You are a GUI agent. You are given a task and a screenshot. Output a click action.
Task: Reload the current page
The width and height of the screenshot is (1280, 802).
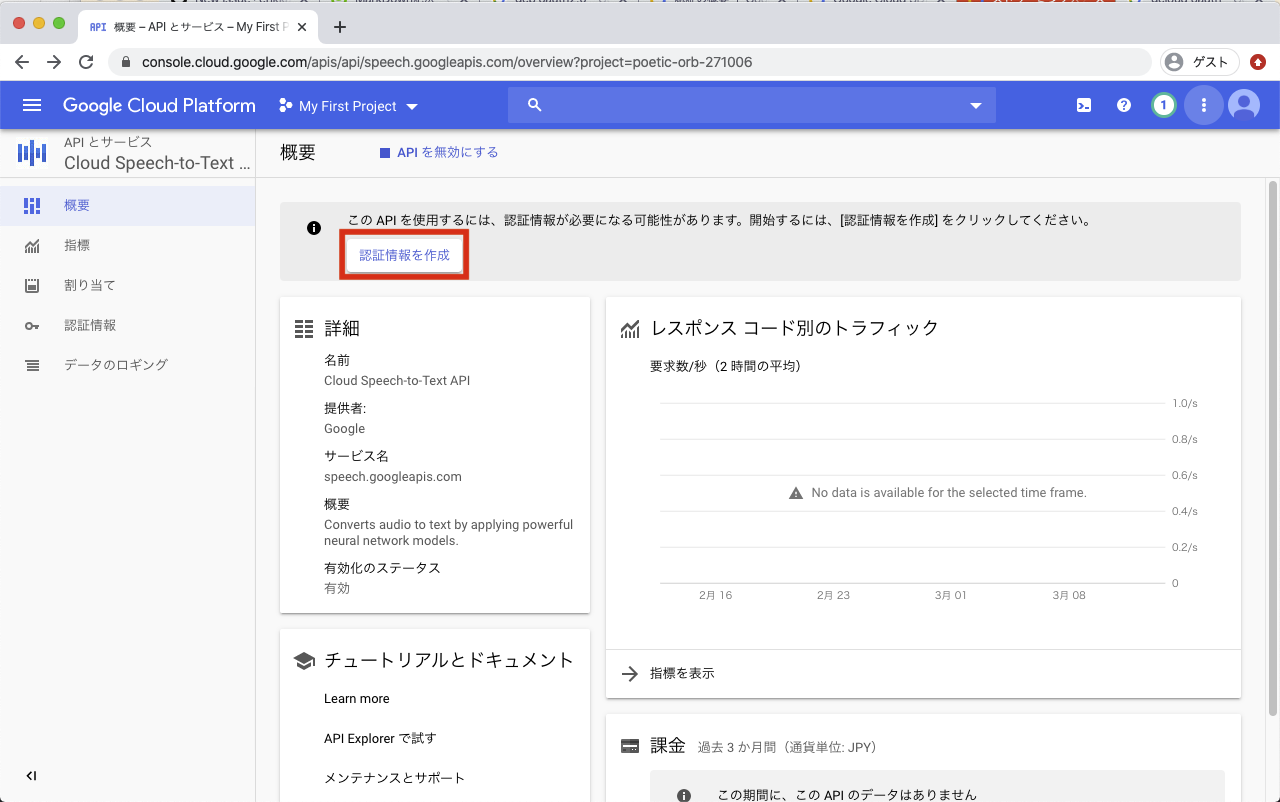86,61
